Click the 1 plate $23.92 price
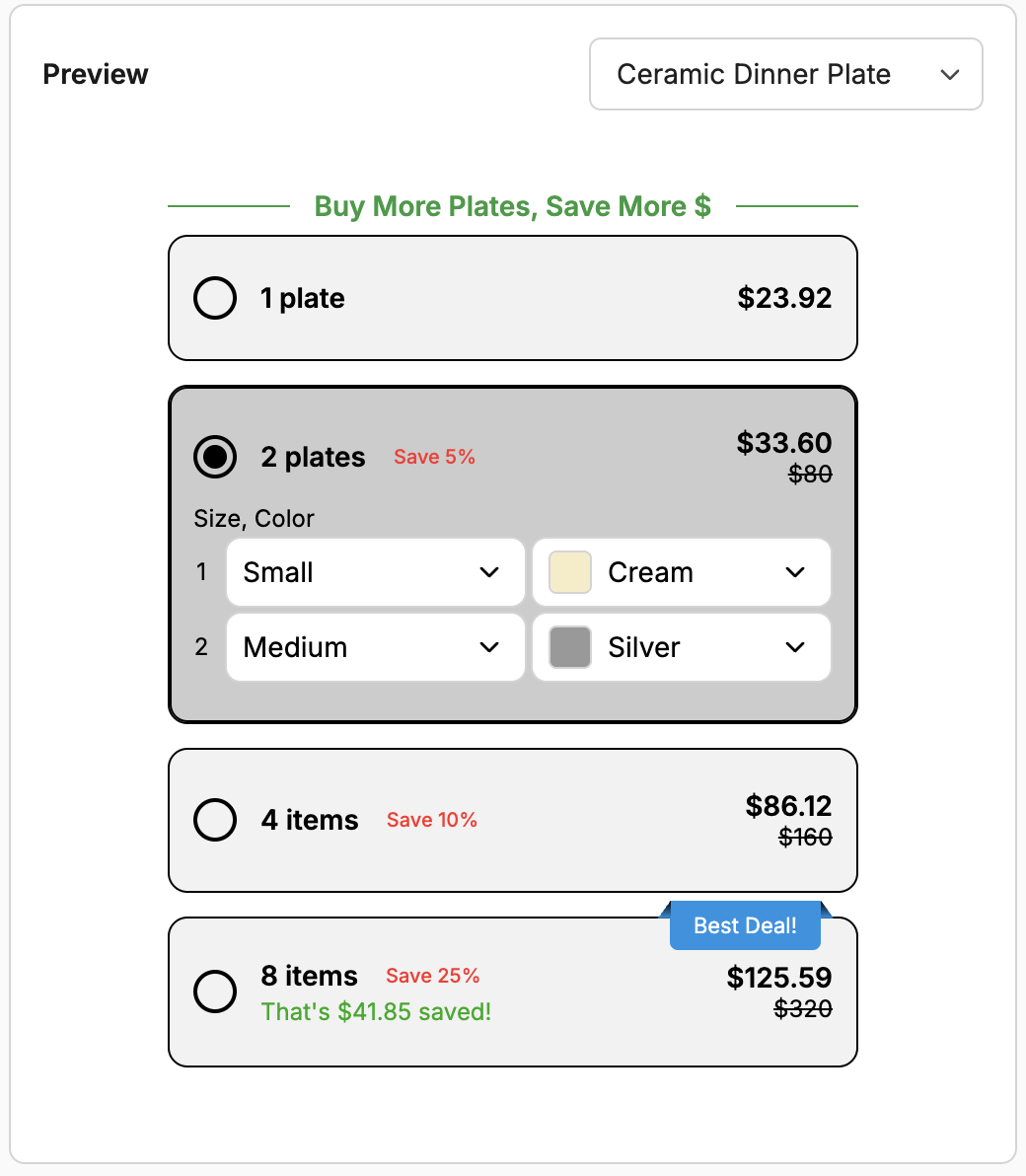The width and height of the screenshot is (1026, 1176). [x=784, y=298]
